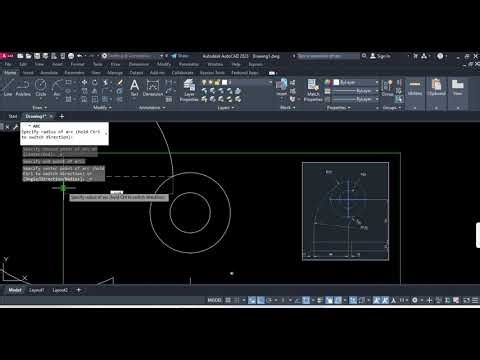Screen dimensions: 480x360
Task: Select the Move tool in Modify panel
Action: click(x=84, y=82)
